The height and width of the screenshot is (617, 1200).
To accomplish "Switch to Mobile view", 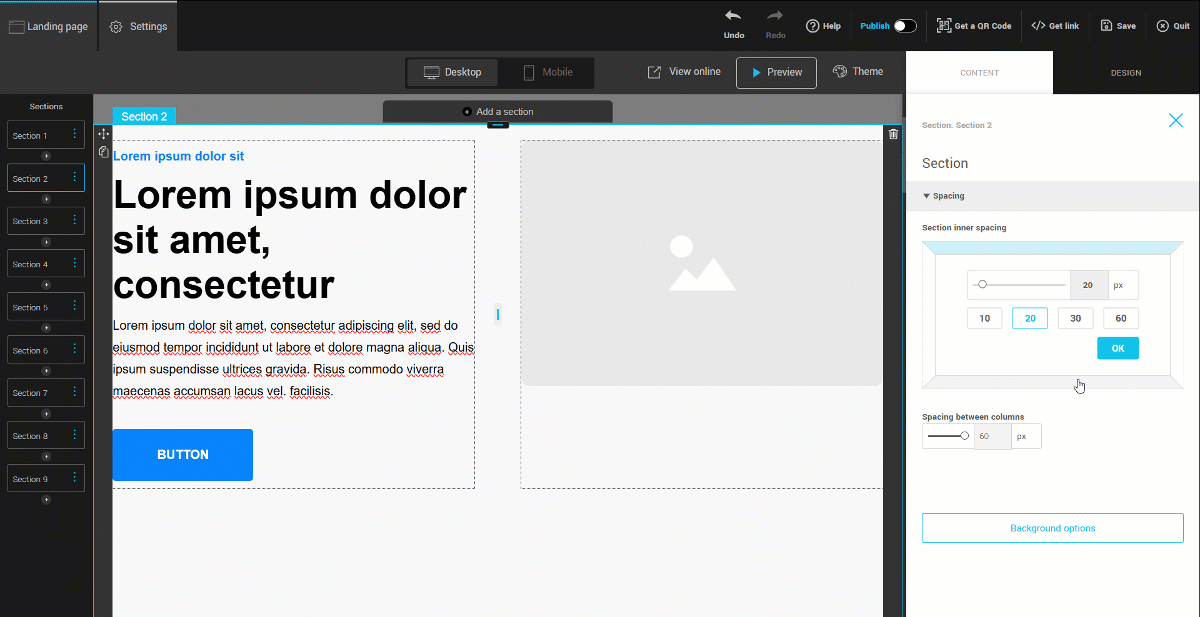I will point(547,72).
